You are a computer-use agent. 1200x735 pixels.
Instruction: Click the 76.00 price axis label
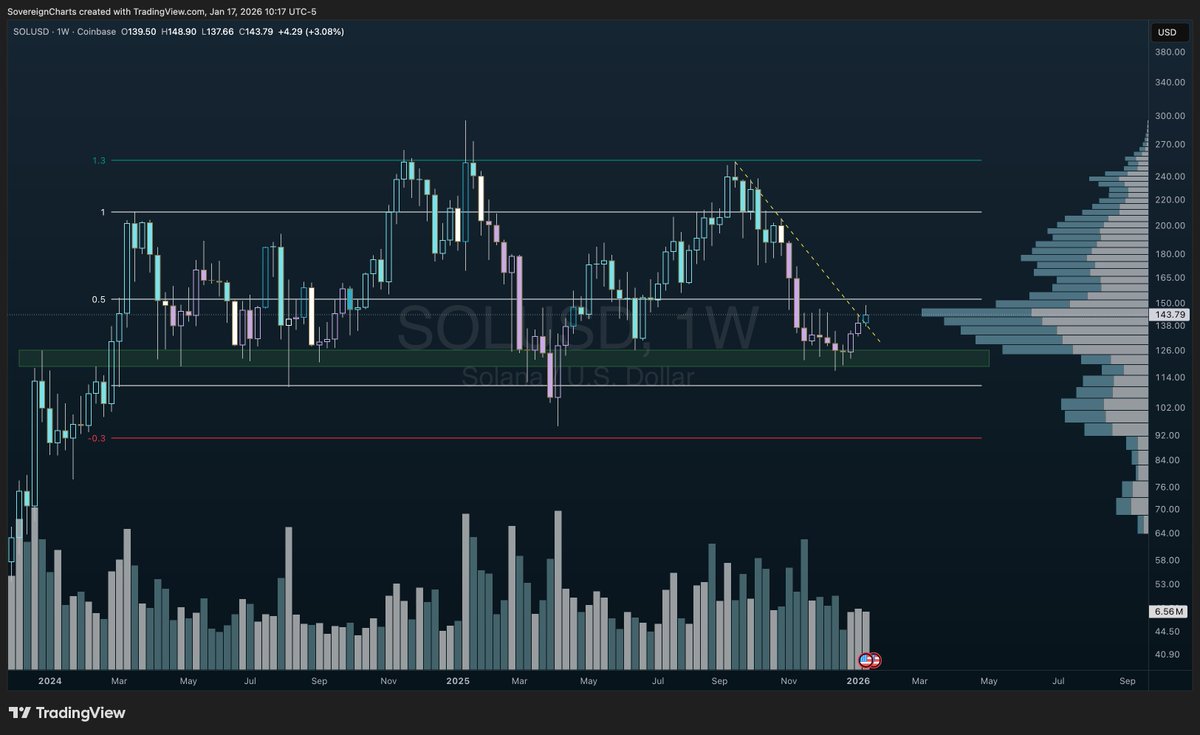click(1169, 487)
